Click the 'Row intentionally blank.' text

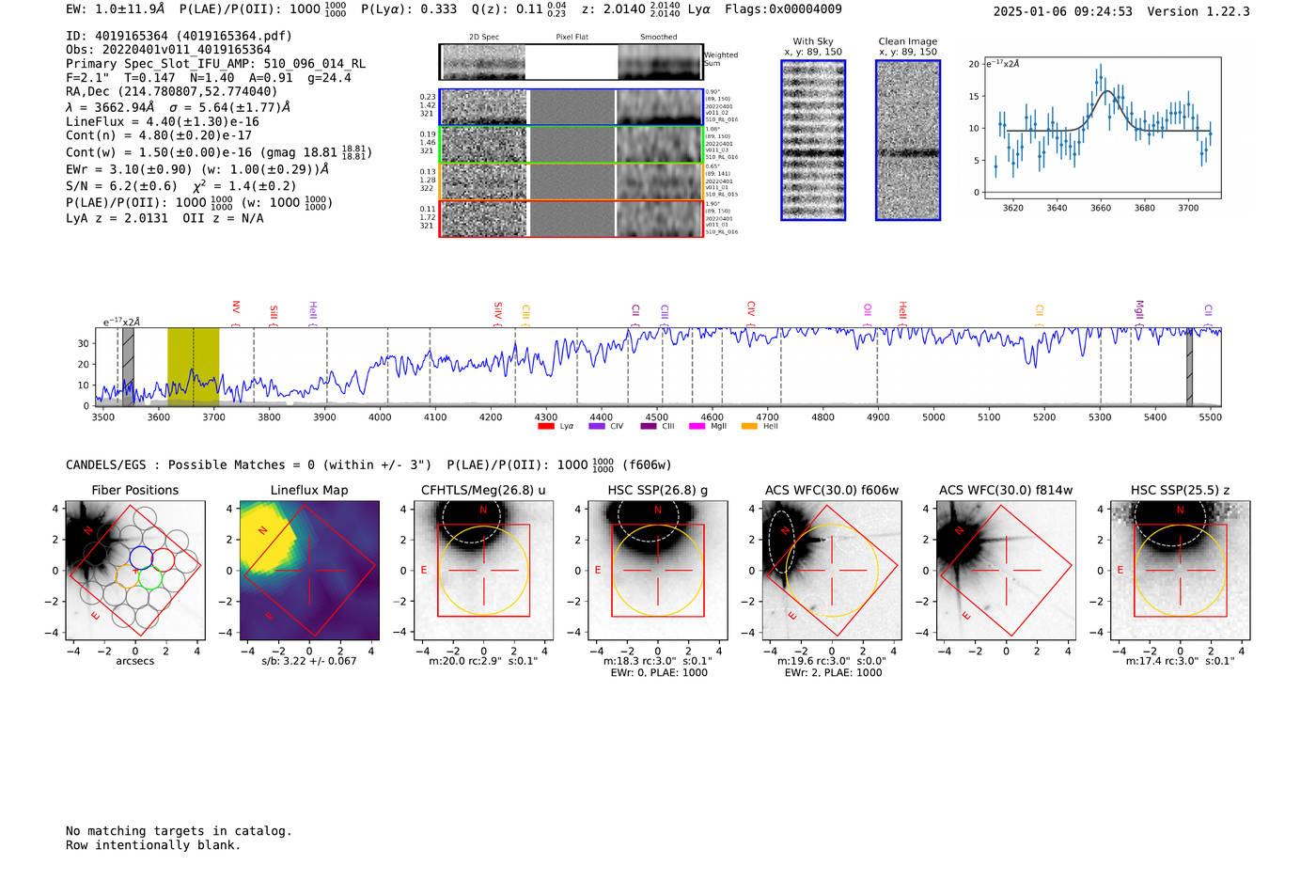tap(153, 845)
